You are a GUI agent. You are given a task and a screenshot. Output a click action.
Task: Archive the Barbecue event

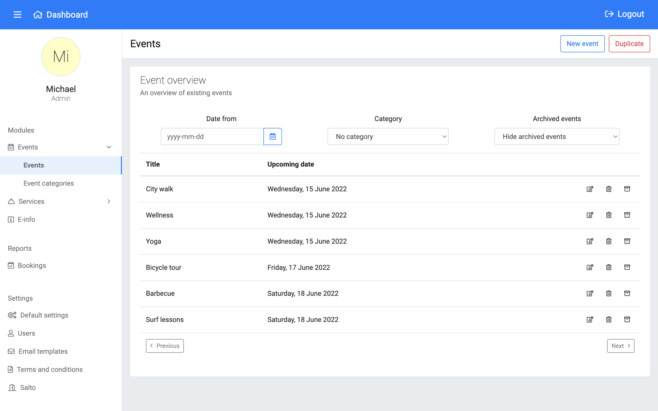[x=627, y=293]
